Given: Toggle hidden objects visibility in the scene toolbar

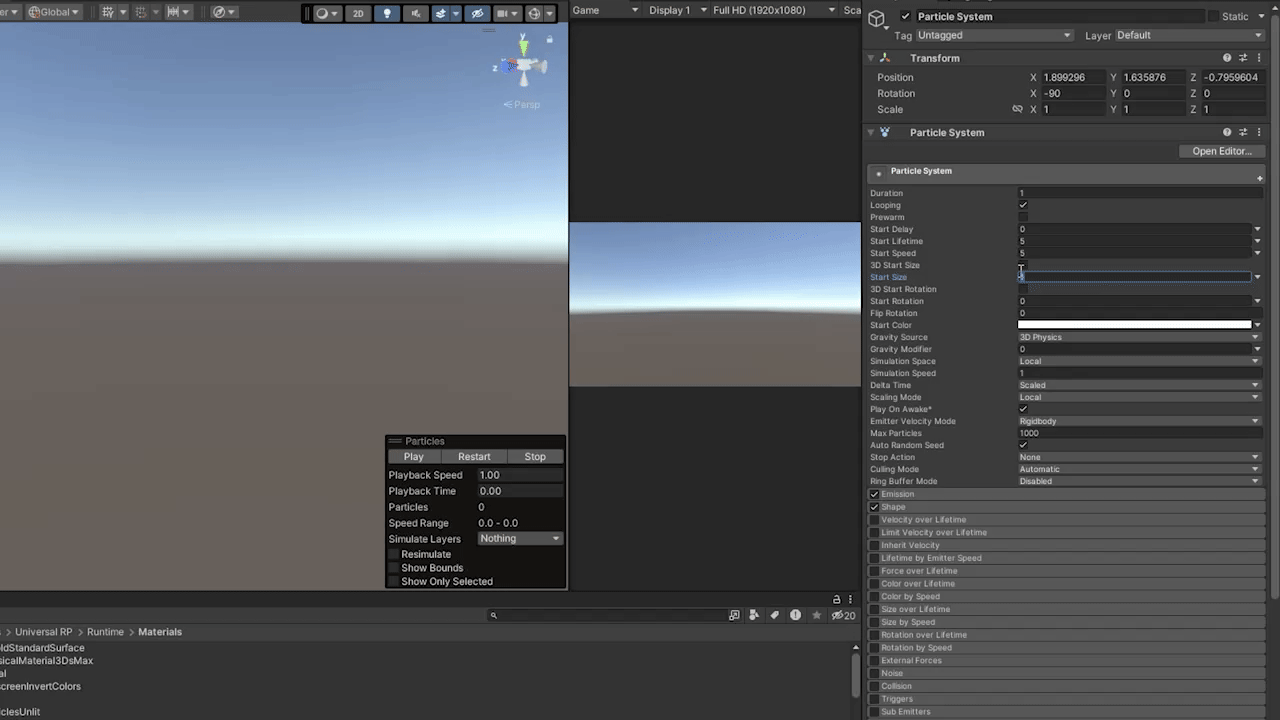Looking at the screenshot, I should 478,13.
